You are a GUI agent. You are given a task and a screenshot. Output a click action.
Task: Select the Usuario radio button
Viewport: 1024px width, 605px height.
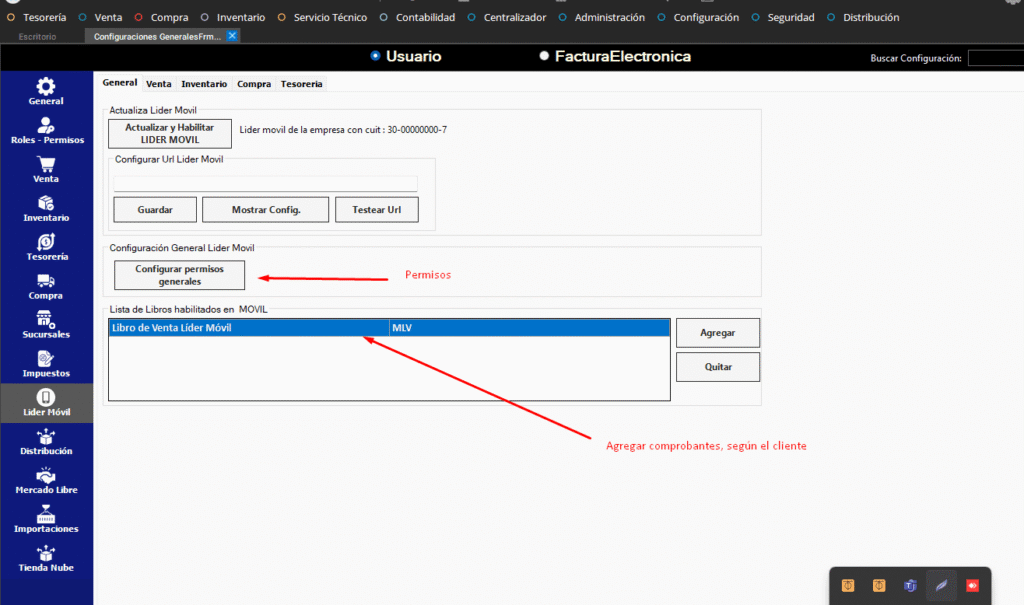coord(375,56)
